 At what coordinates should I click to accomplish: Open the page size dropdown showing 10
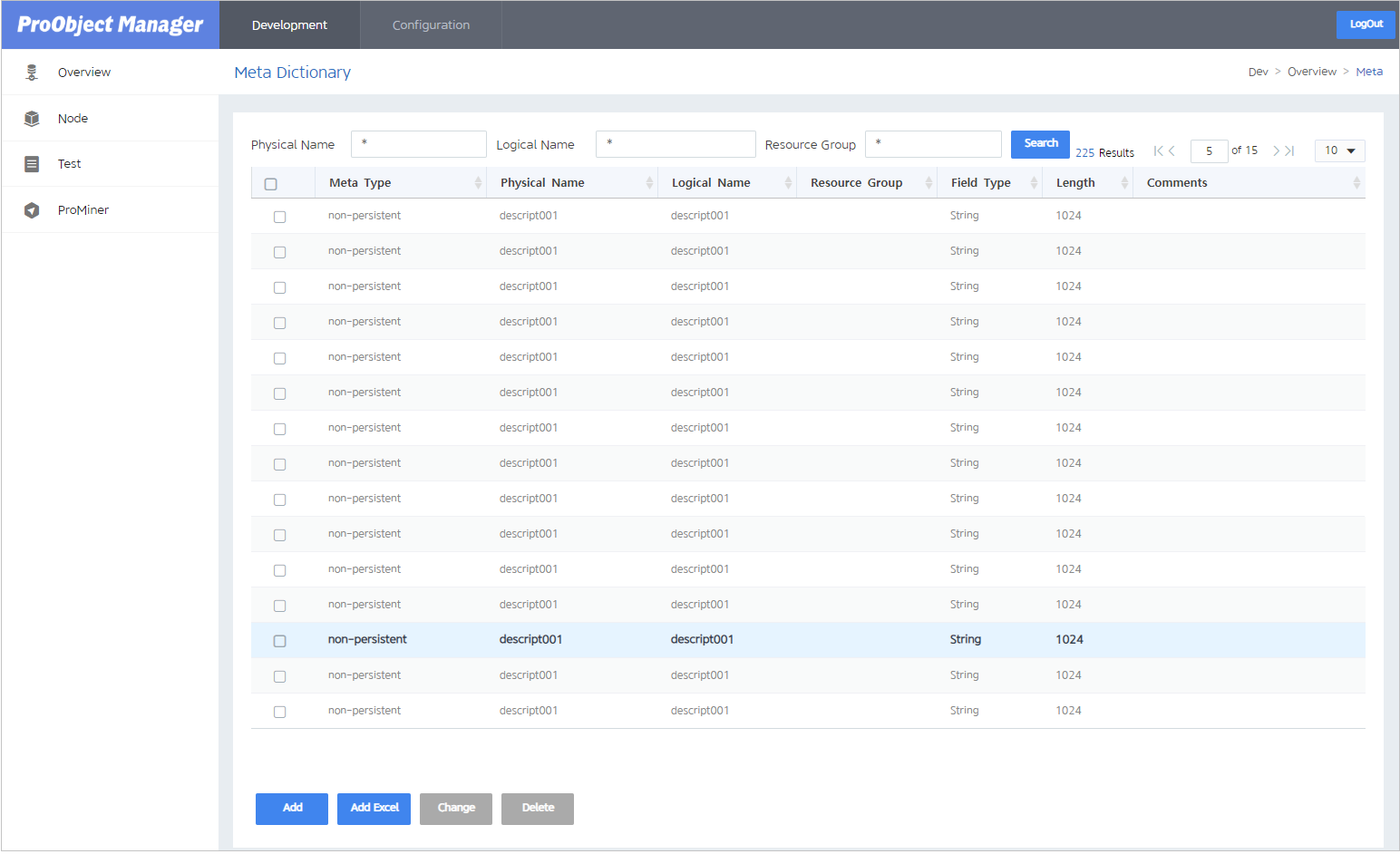pos(1339,150)
